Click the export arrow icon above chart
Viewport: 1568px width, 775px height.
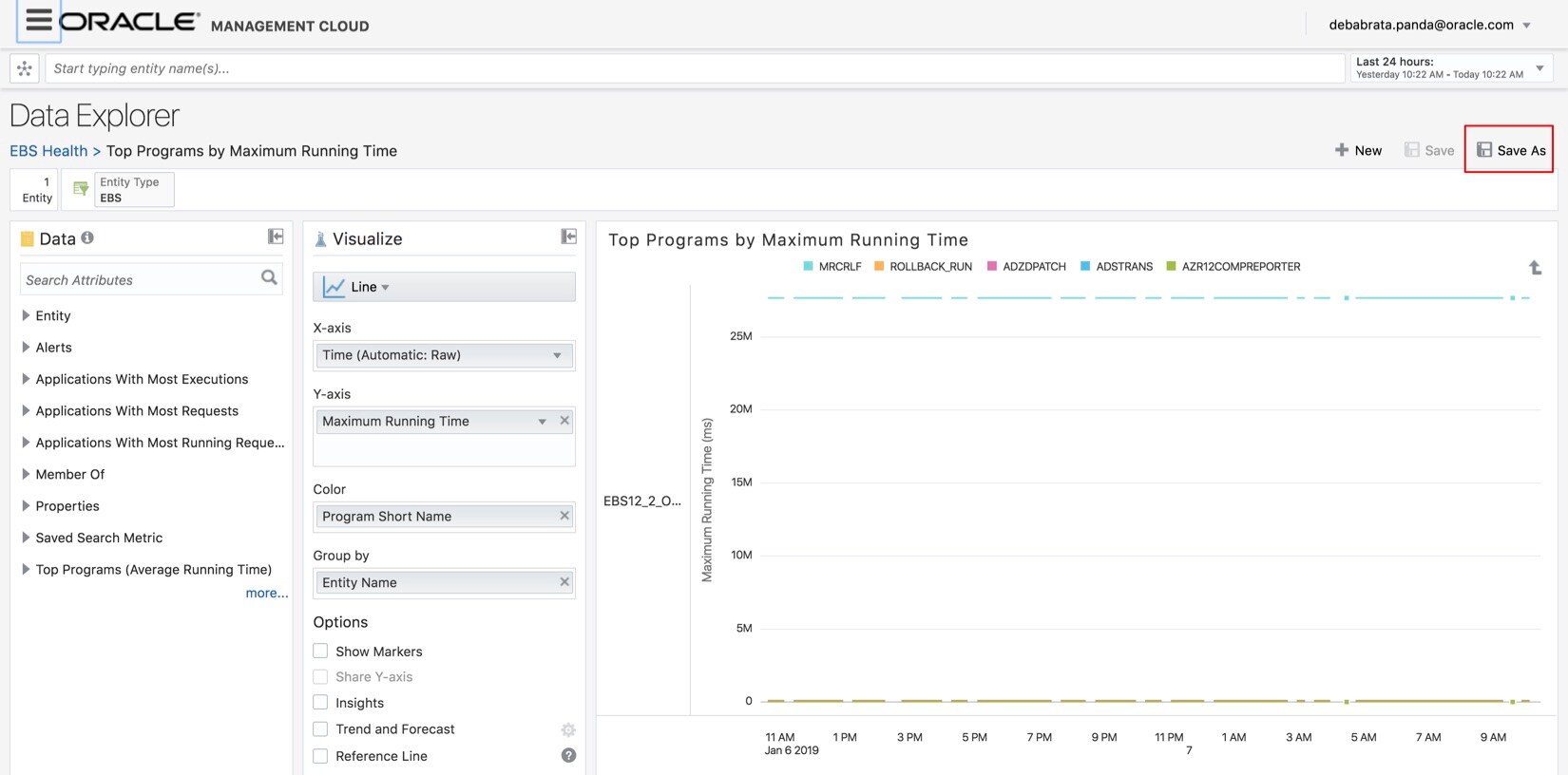(1535, 268)
